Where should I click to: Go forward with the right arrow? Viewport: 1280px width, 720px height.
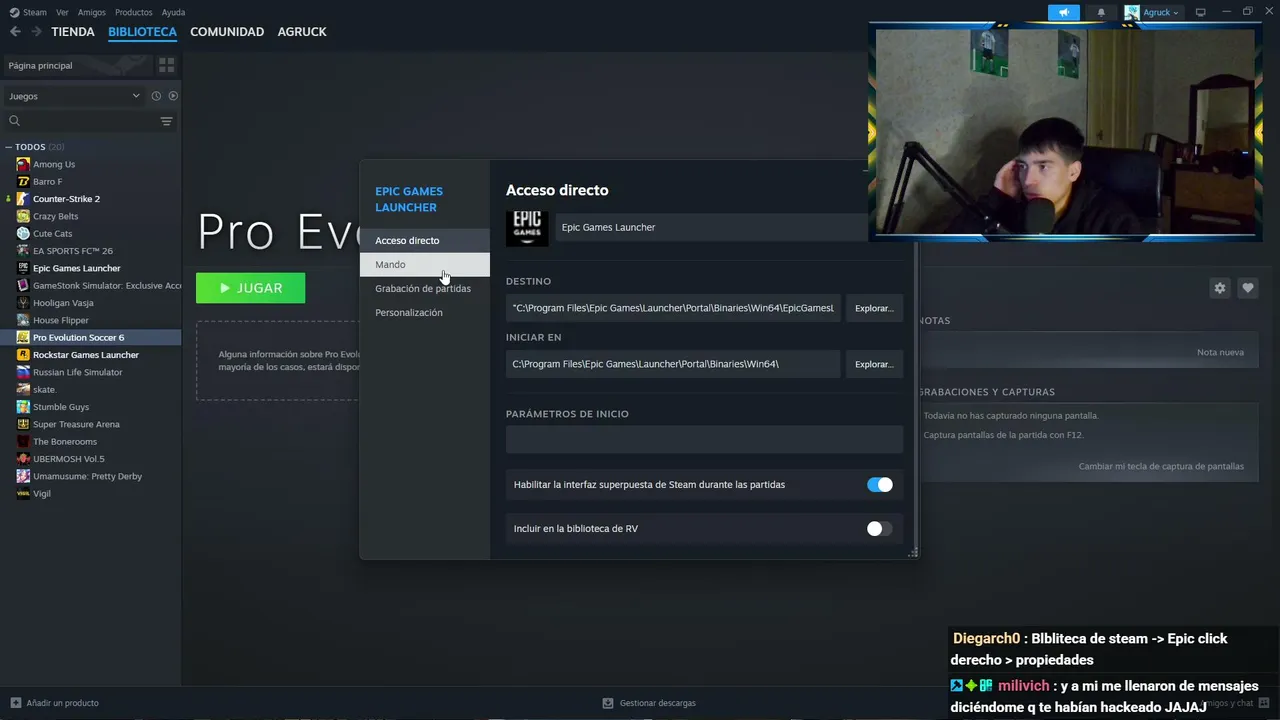click(37, 32)
